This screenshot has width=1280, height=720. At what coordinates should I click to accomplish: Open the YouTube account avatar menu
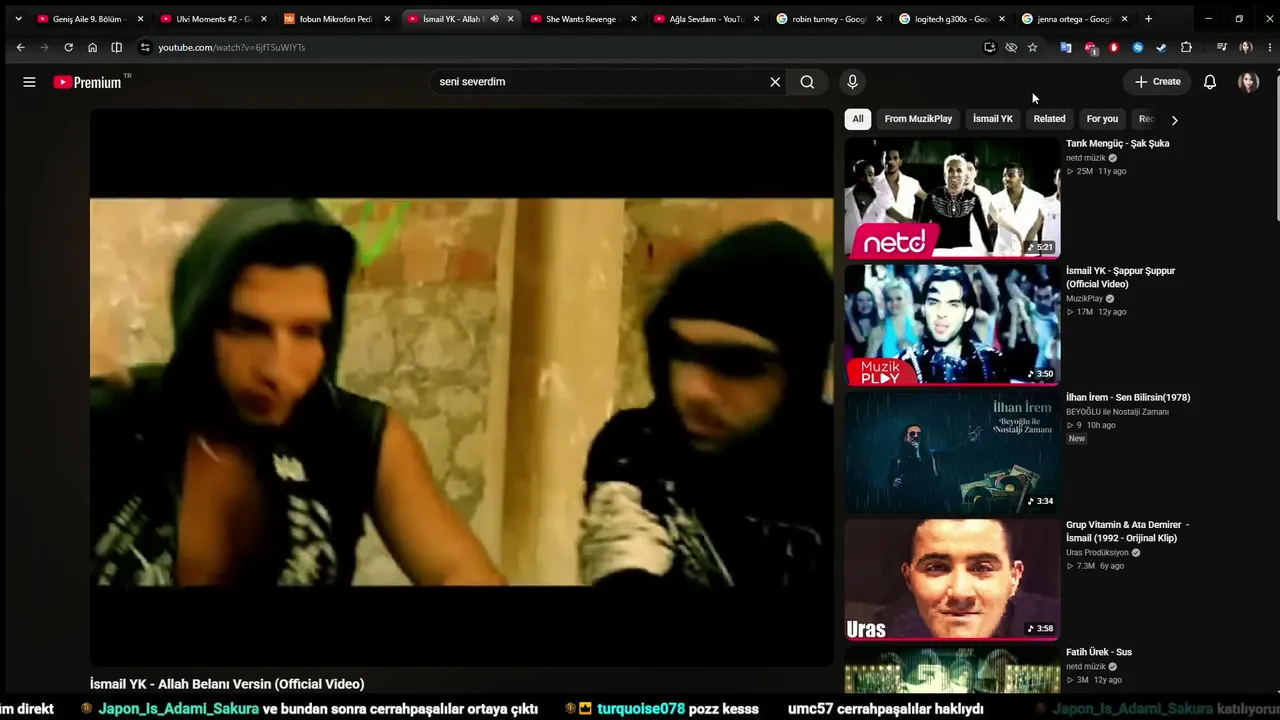1248,82
